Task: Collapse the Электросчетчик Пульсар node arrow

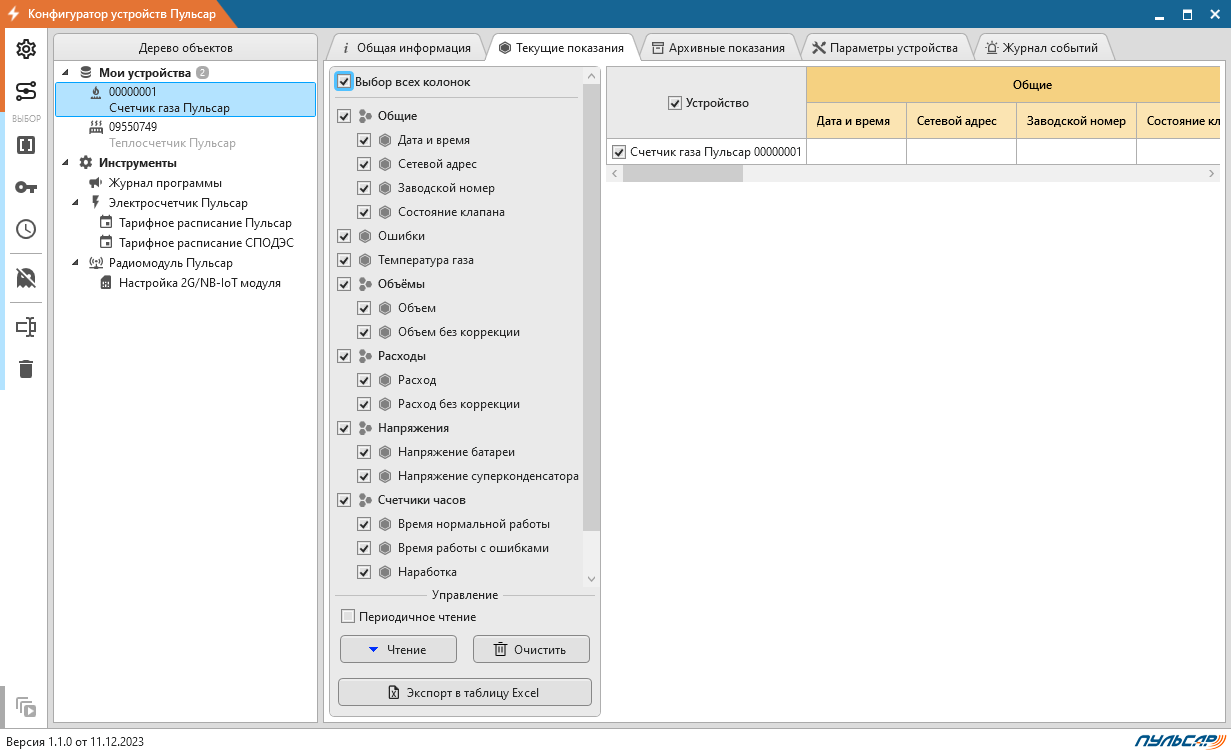Action: click(x=76, y=203)
